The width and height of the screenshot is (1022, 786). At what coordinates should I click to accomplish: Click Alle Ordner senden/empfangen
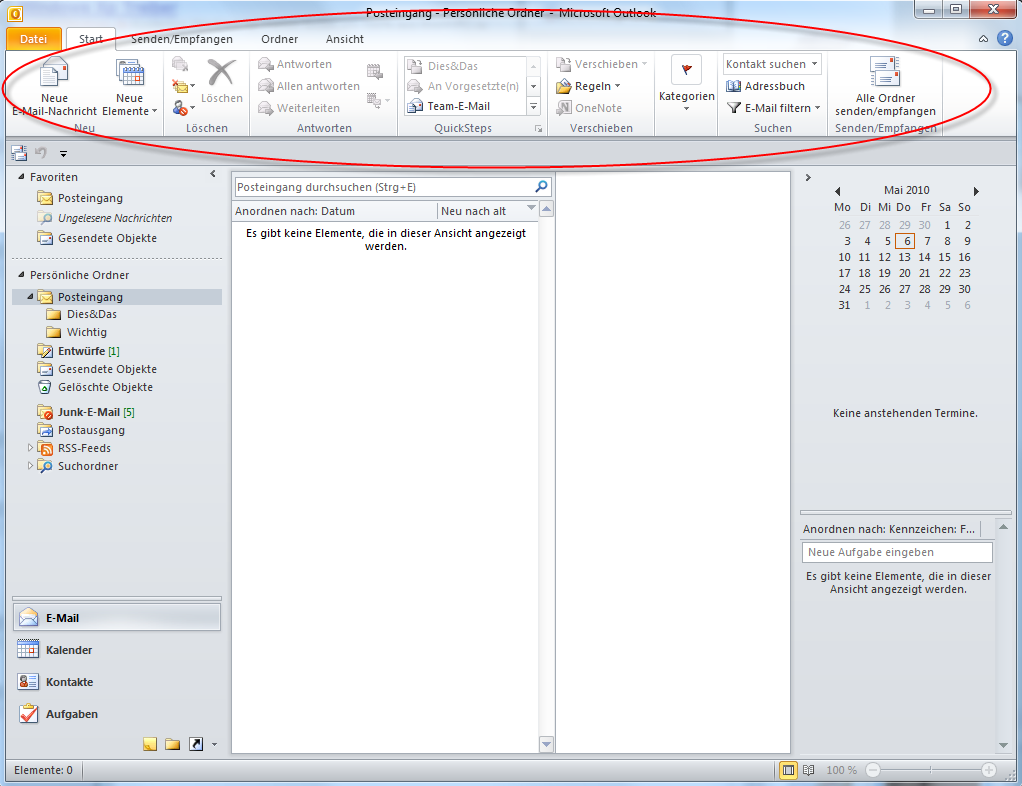[884, 85]
